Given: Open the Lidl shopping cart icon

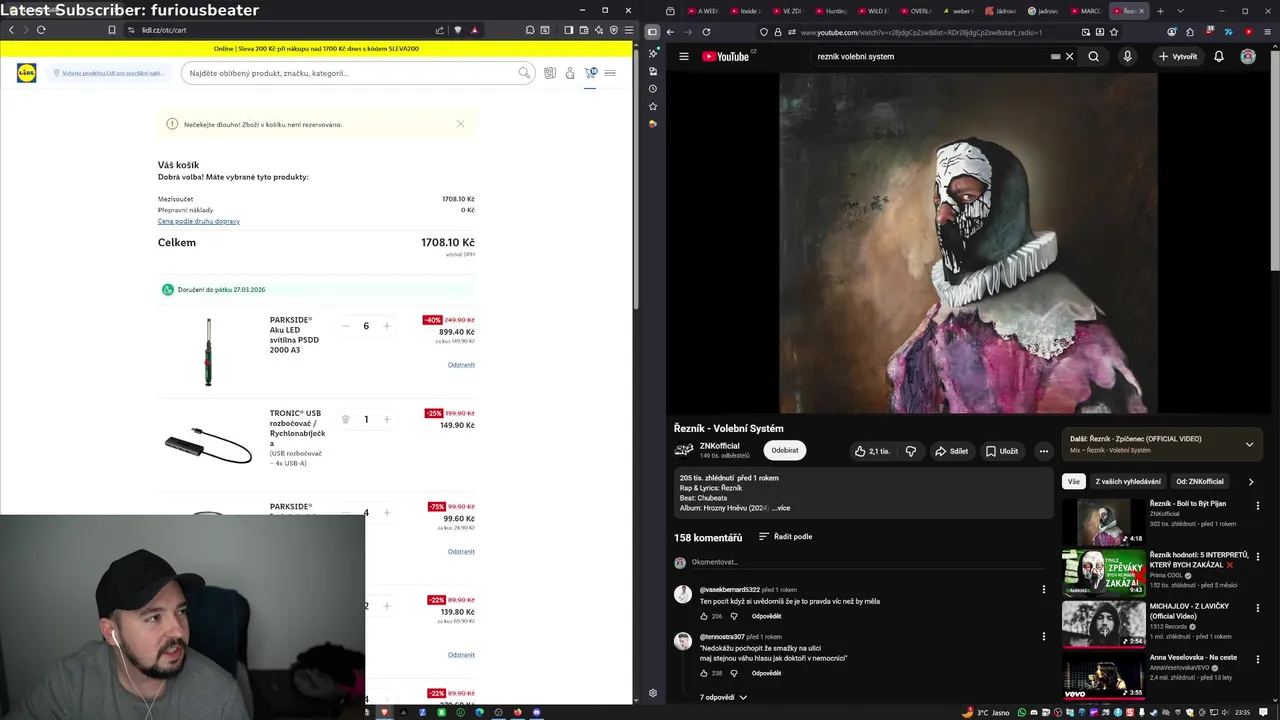Looking at the screenshot, I should (x=590, y=73).
